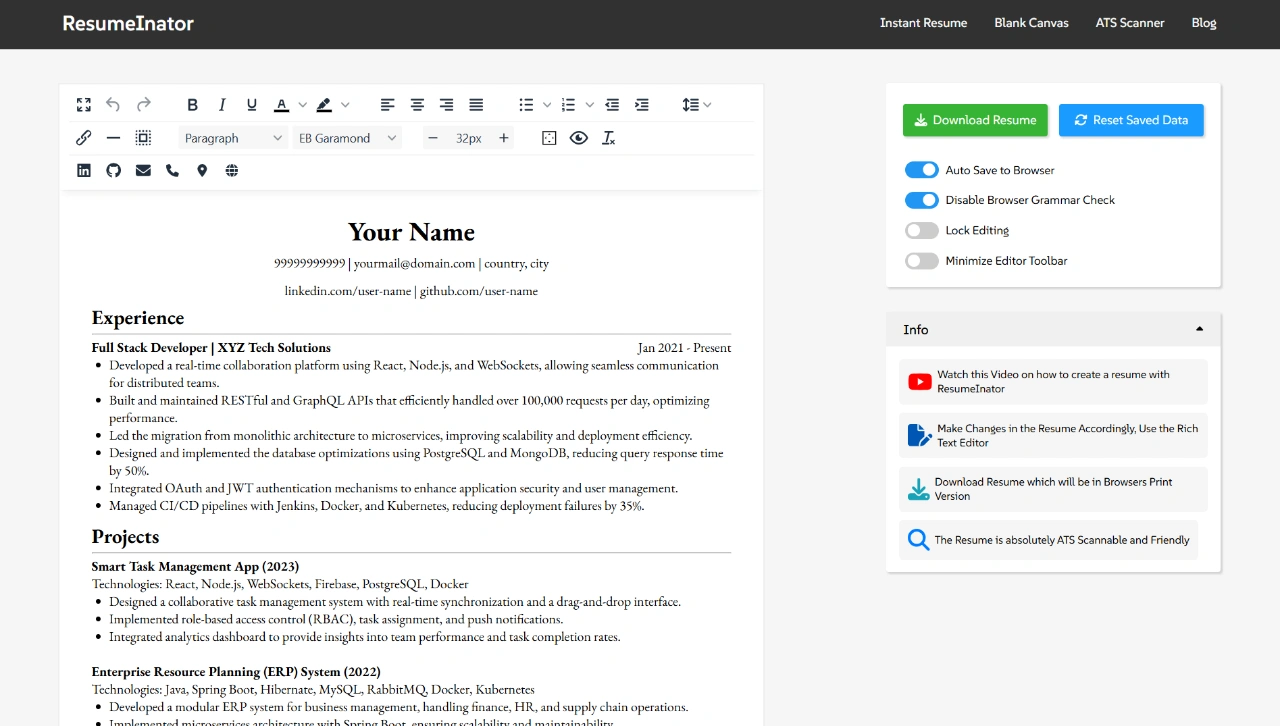1280x726 pixels.
Task: Click the Download Resume button
Action: pos(975,120)
